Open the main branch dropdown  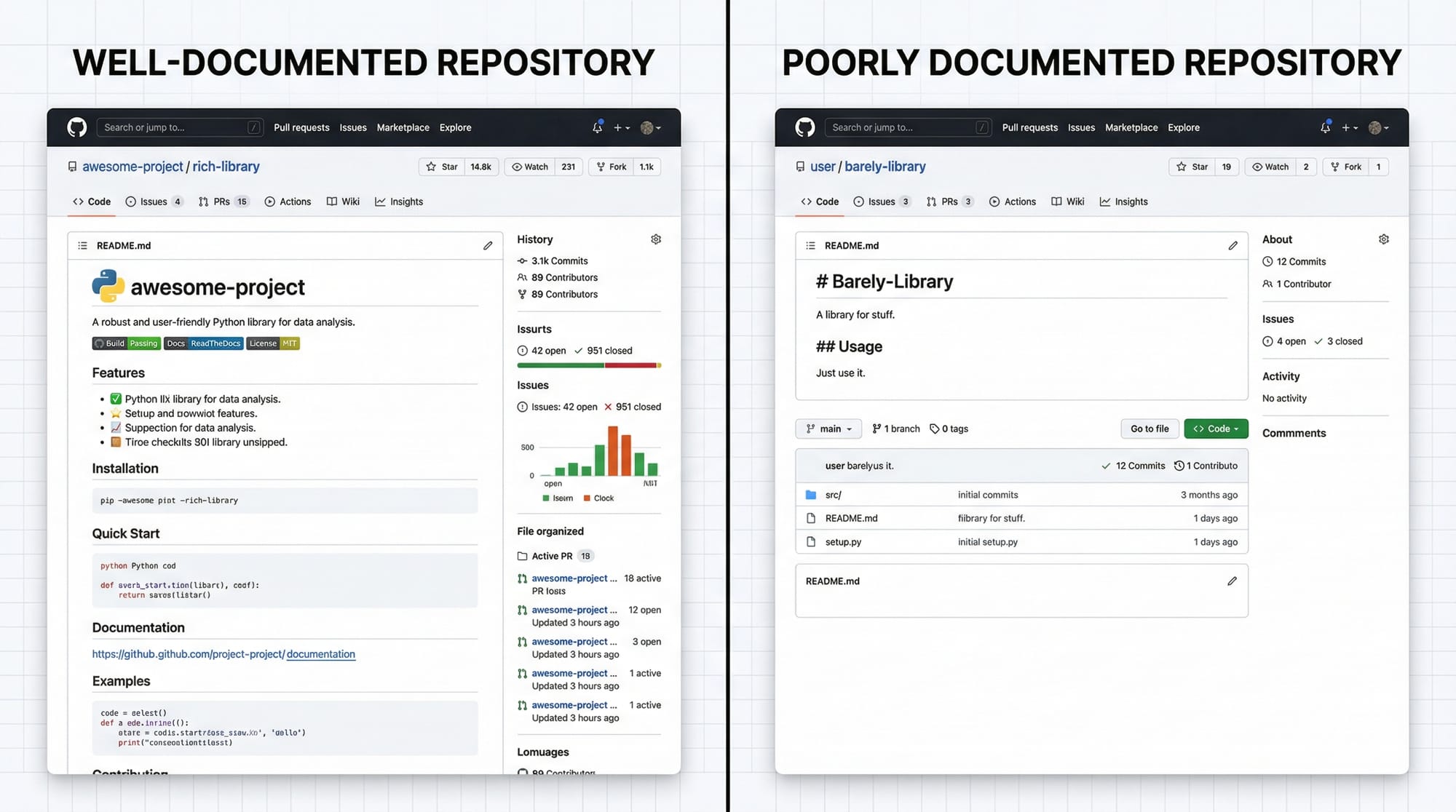pyautogui.click(x=828, y=429)
